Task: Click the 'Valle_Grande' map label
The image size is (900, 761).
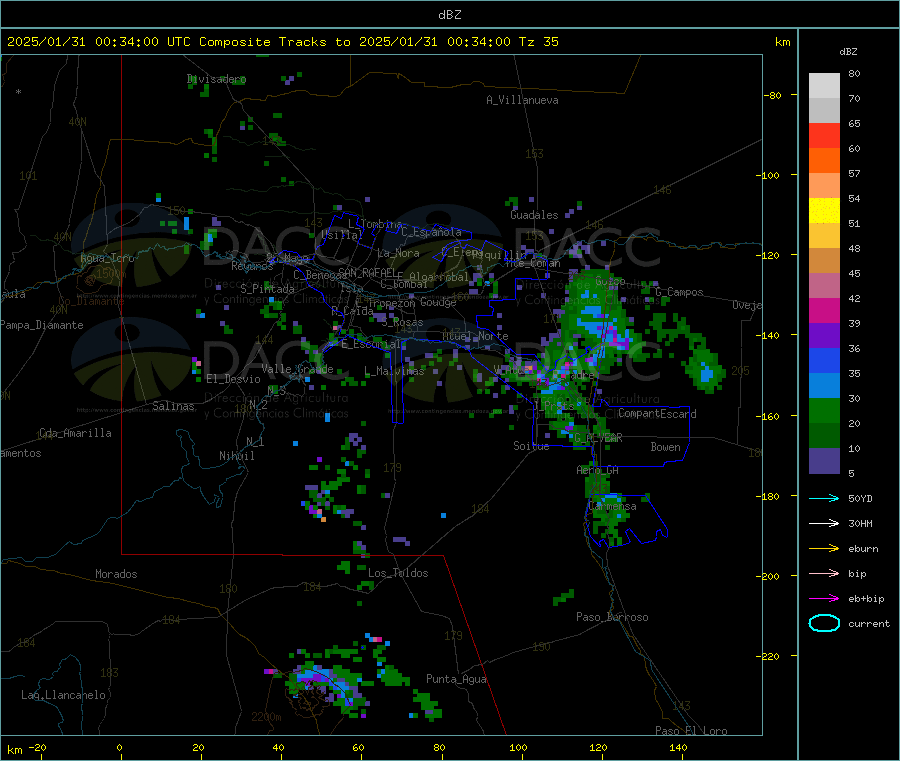Action: coord(297,368)
